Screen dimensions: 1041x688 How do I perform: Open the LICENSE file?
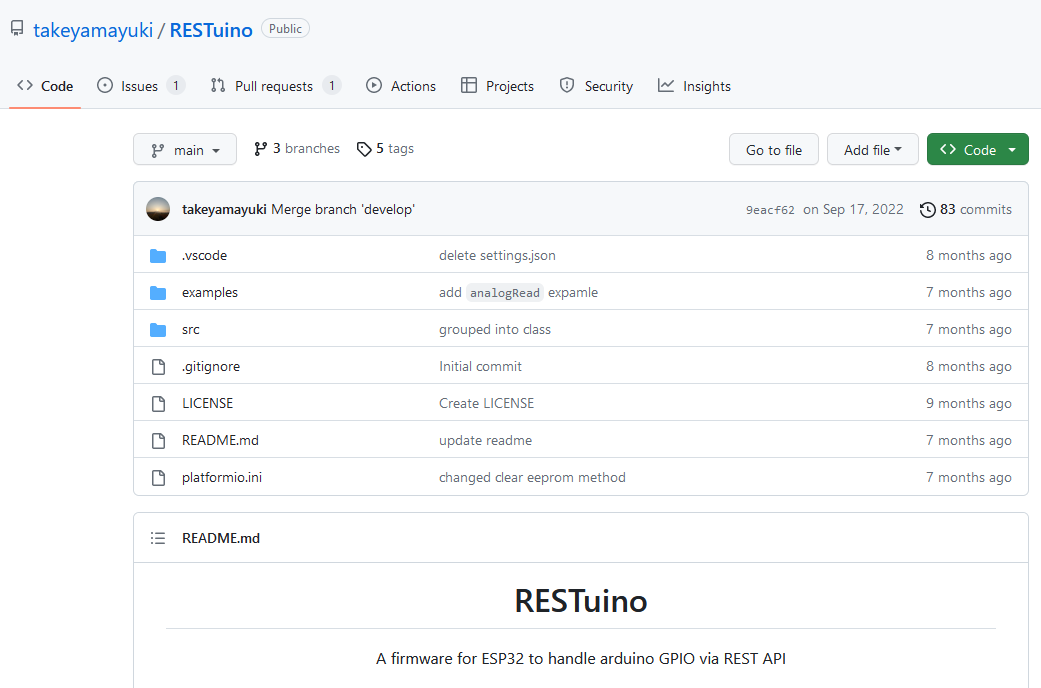(208, 404)
